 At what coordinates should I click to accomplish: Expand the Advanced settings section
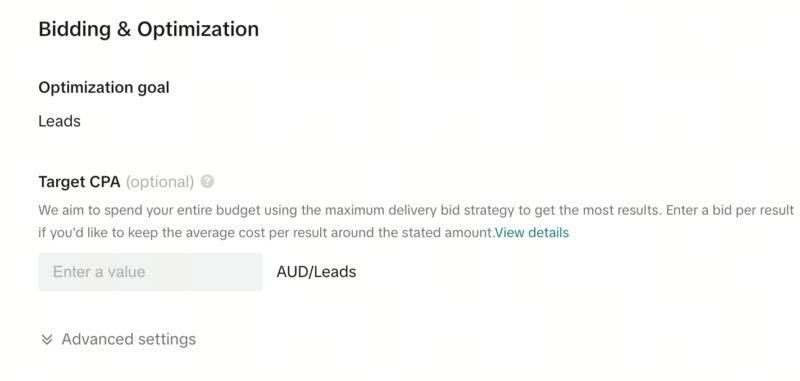pyautogui.click(x=118, y=339)
